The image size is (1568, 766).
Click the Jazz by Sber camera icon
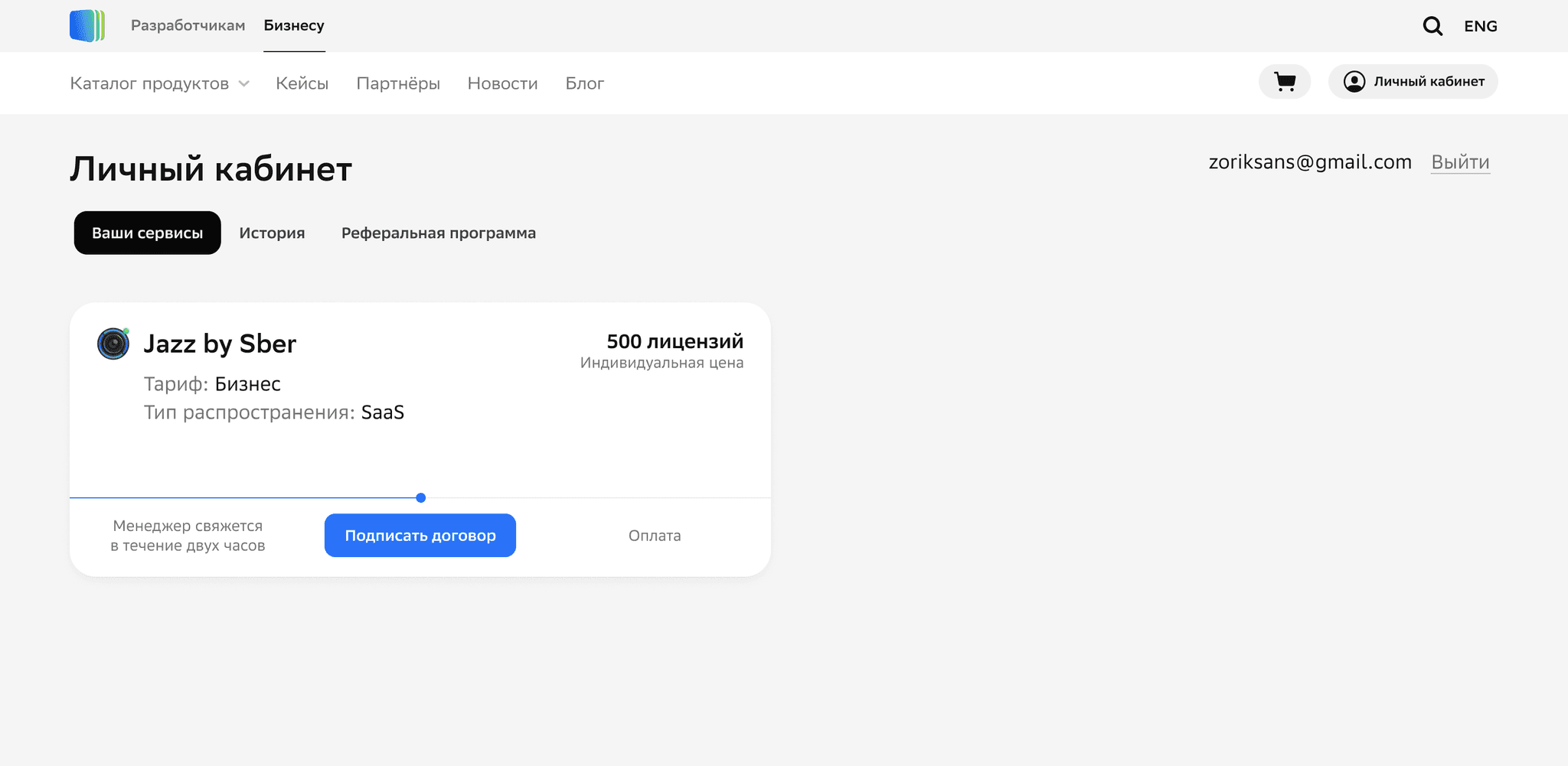coord(113,344)
